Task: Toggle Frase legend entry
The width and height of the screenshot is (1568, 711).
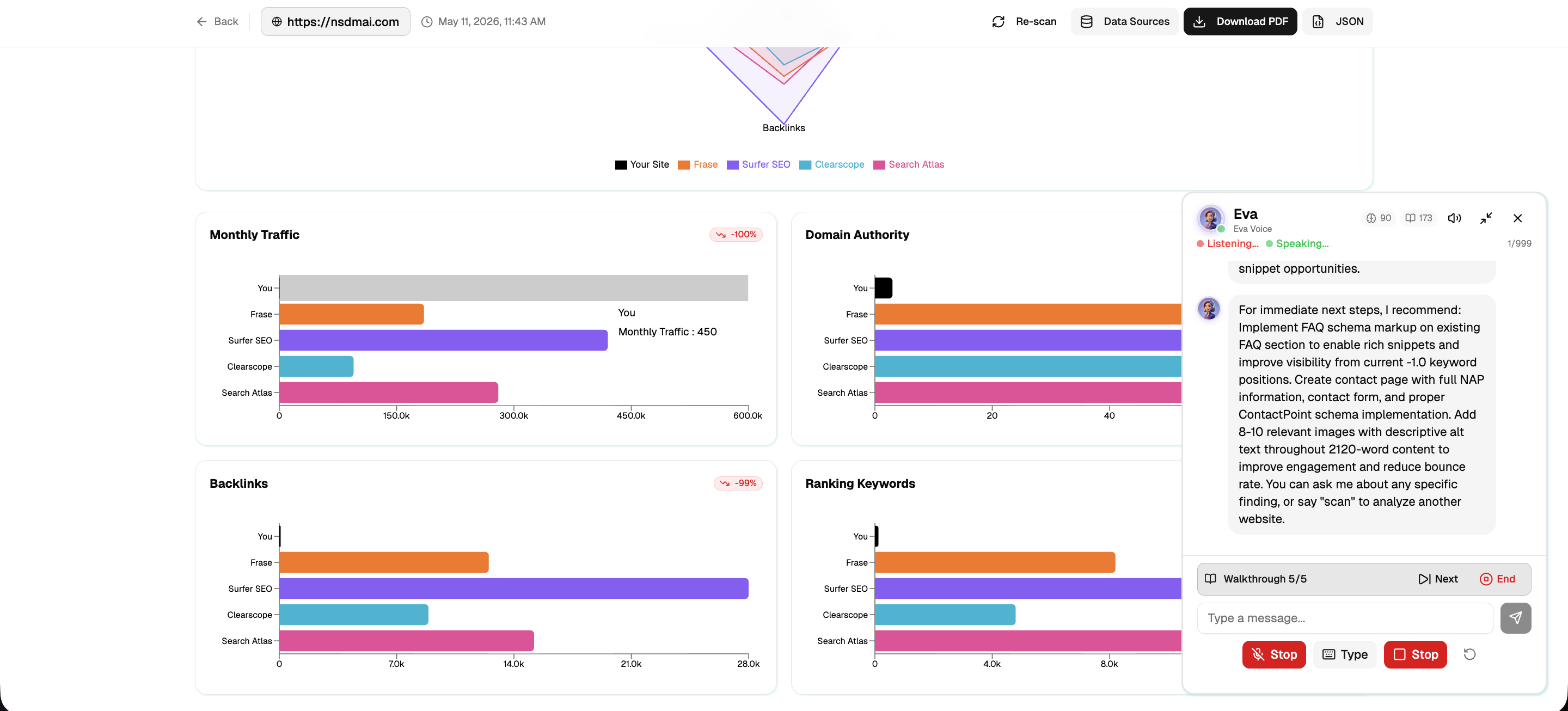Action: (x=697, y=164)
